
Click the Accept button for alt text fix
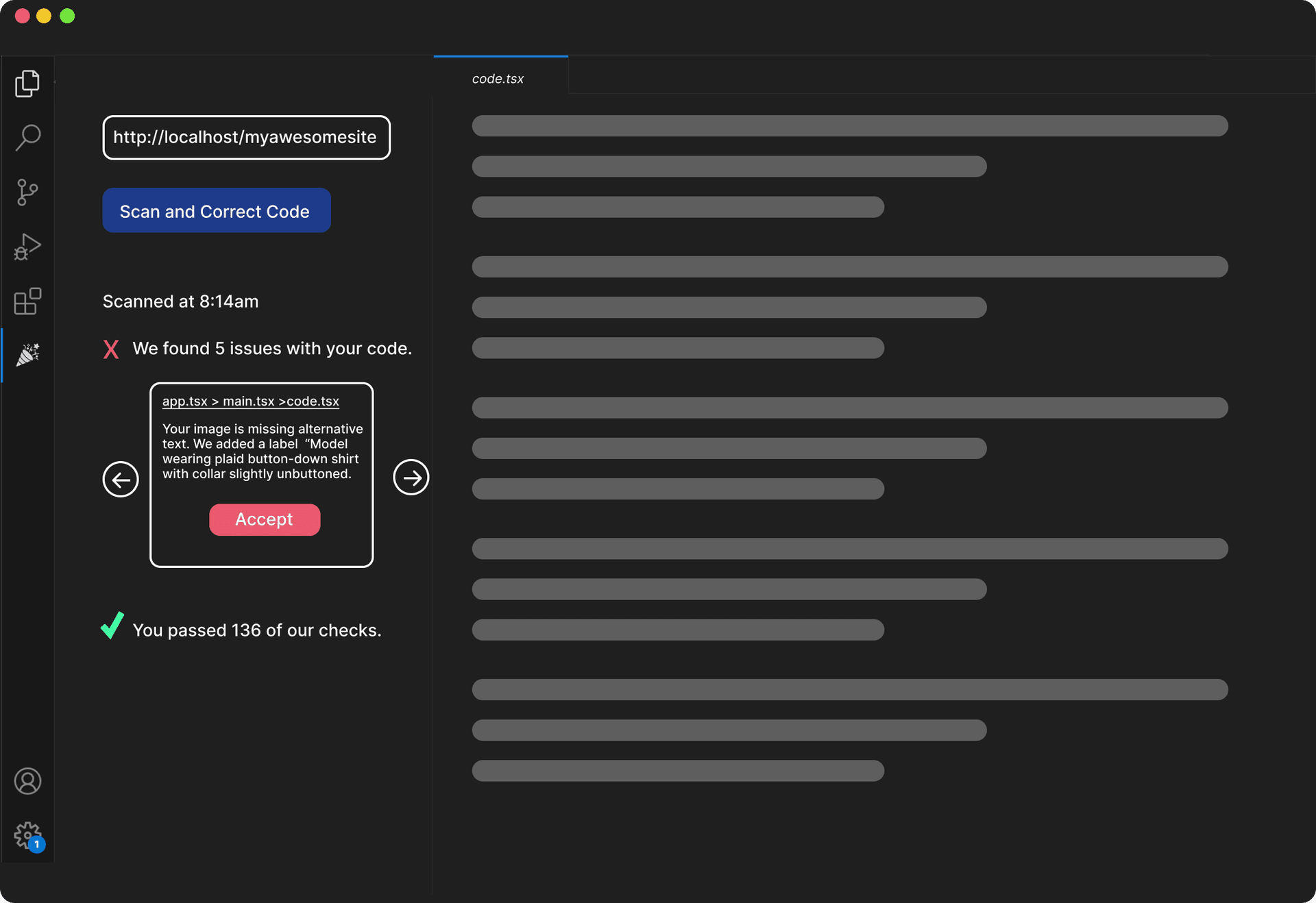click(x=264, y=518)
